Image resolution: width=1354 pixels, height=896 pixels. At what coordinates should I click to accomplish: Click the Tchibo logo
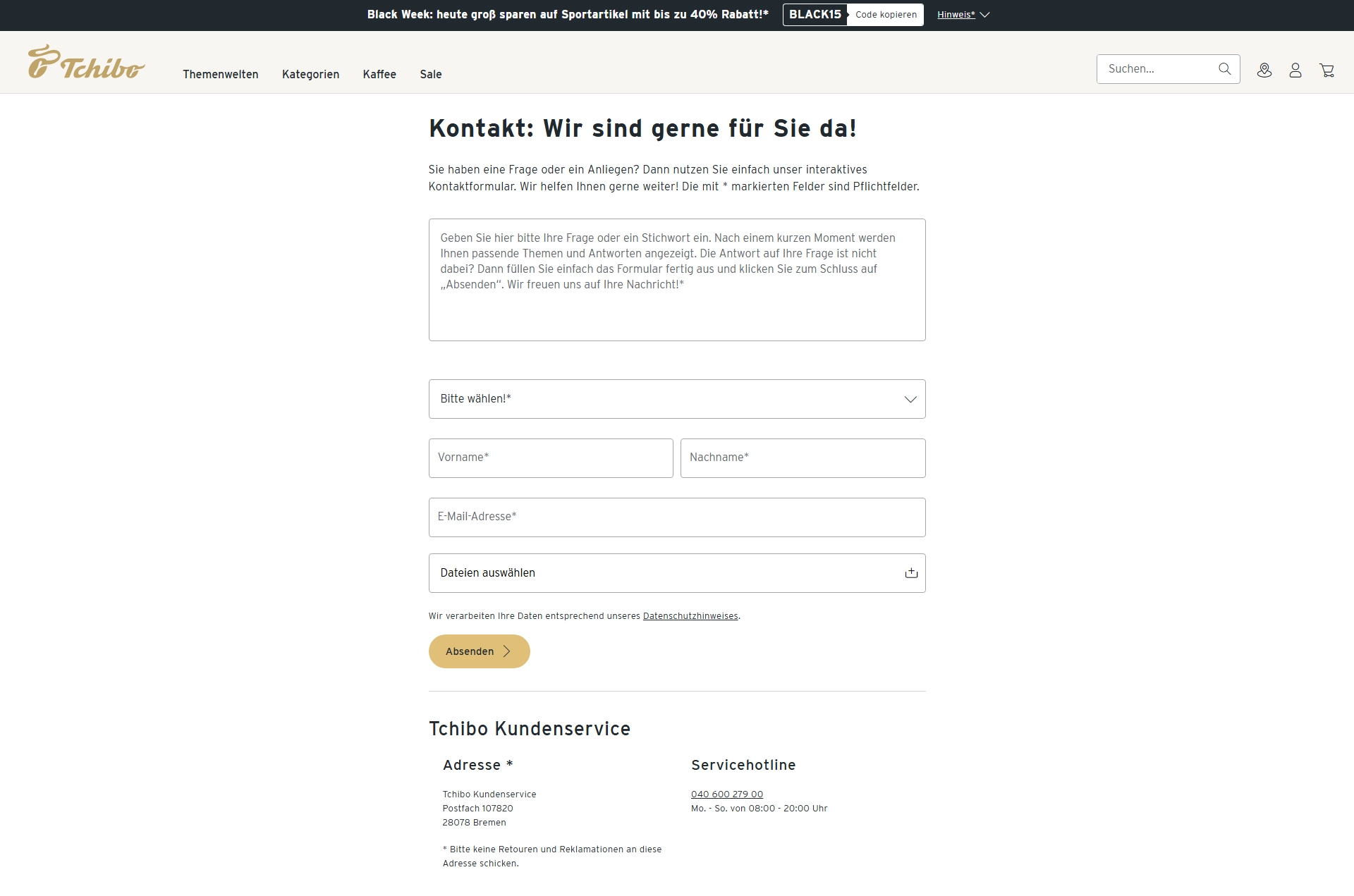86,62
